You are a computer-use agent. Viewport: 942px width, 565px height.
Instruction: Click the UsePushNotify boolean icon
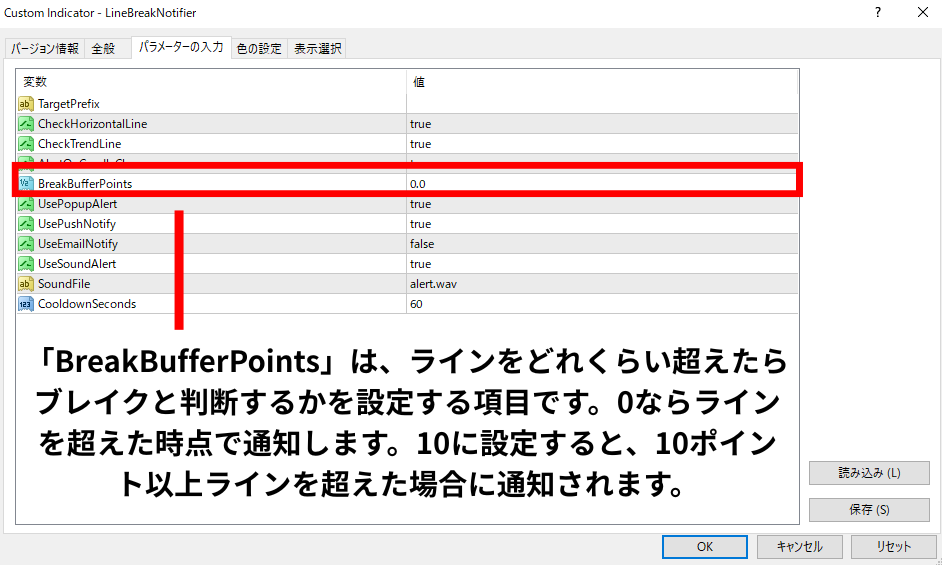[26, 224]
